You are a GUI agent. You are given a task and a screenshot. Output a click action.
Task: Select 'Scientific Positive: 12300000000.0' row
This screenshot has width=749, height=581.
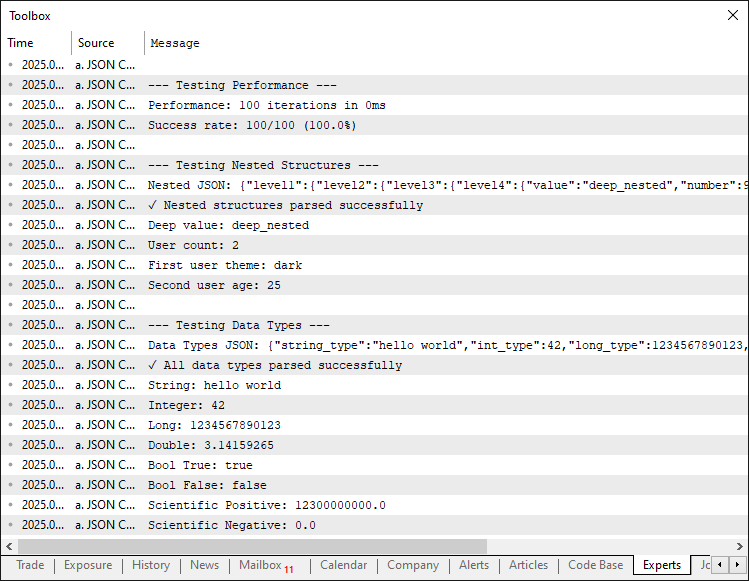(x=374, y=505)
